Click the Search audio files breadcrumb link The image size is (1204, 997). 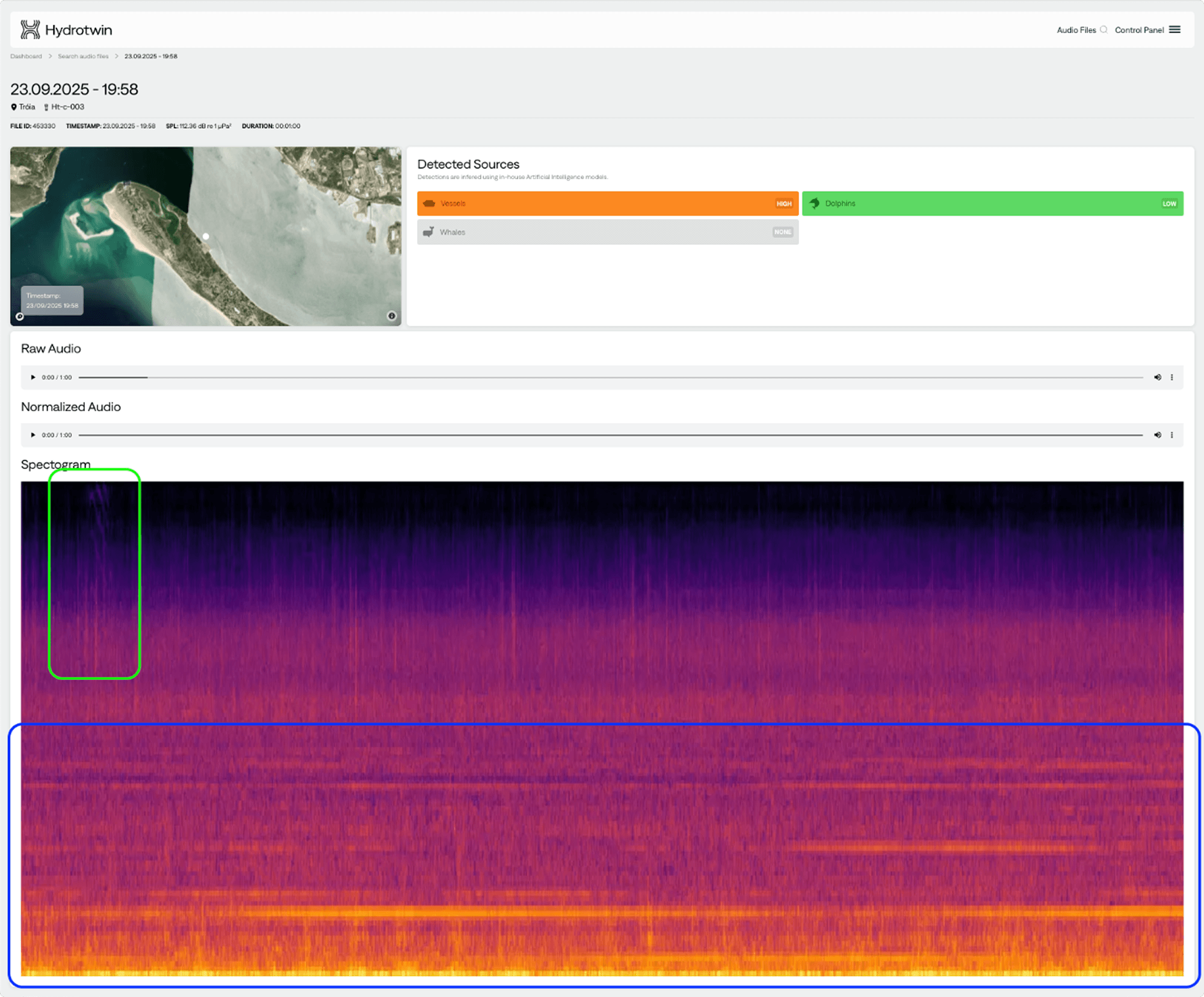coord(83,56)
